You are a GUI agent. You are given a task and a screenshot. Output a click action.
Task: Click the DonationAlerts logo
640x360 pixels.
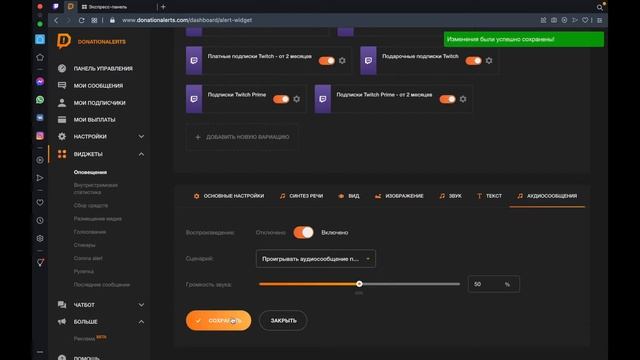point(91,41)
